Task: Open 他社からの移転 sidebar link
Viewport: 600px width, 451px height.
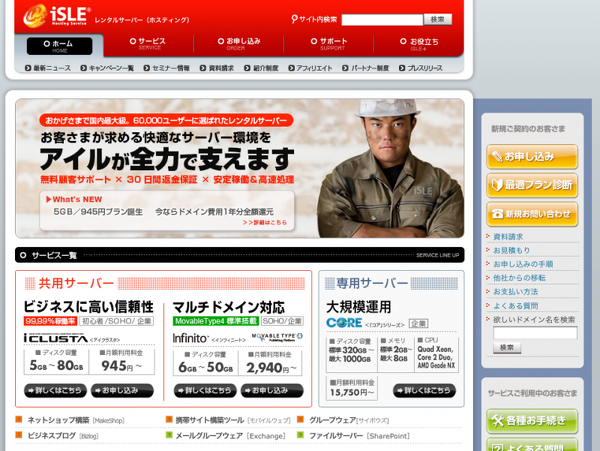Action: click(x=519, y=278)
